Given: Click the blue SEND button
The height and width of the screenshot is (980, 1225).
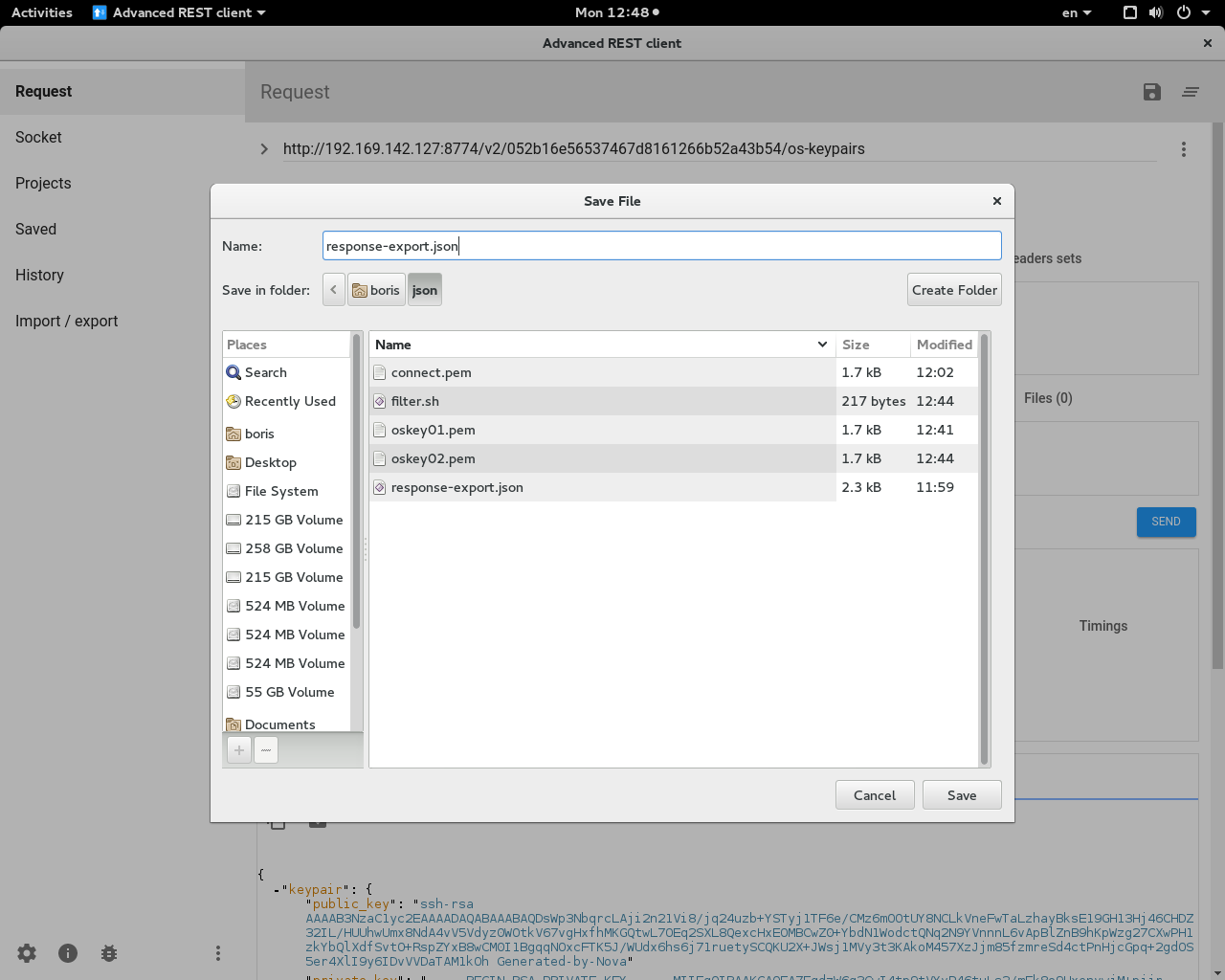Looking at the screenshot, I should (x=1166, y=522).
